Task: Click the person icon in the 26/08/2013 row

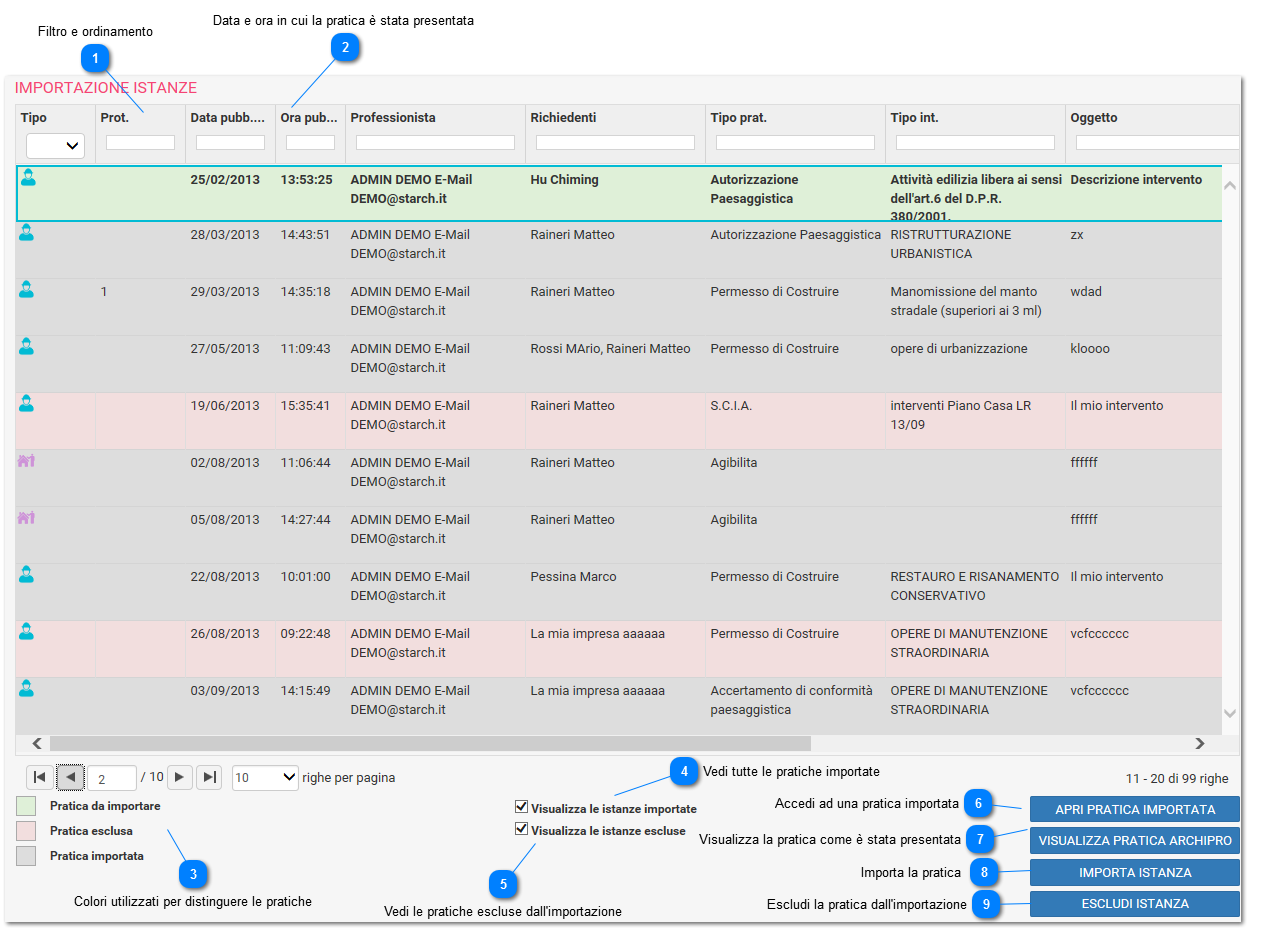Action: pos(27,632)
